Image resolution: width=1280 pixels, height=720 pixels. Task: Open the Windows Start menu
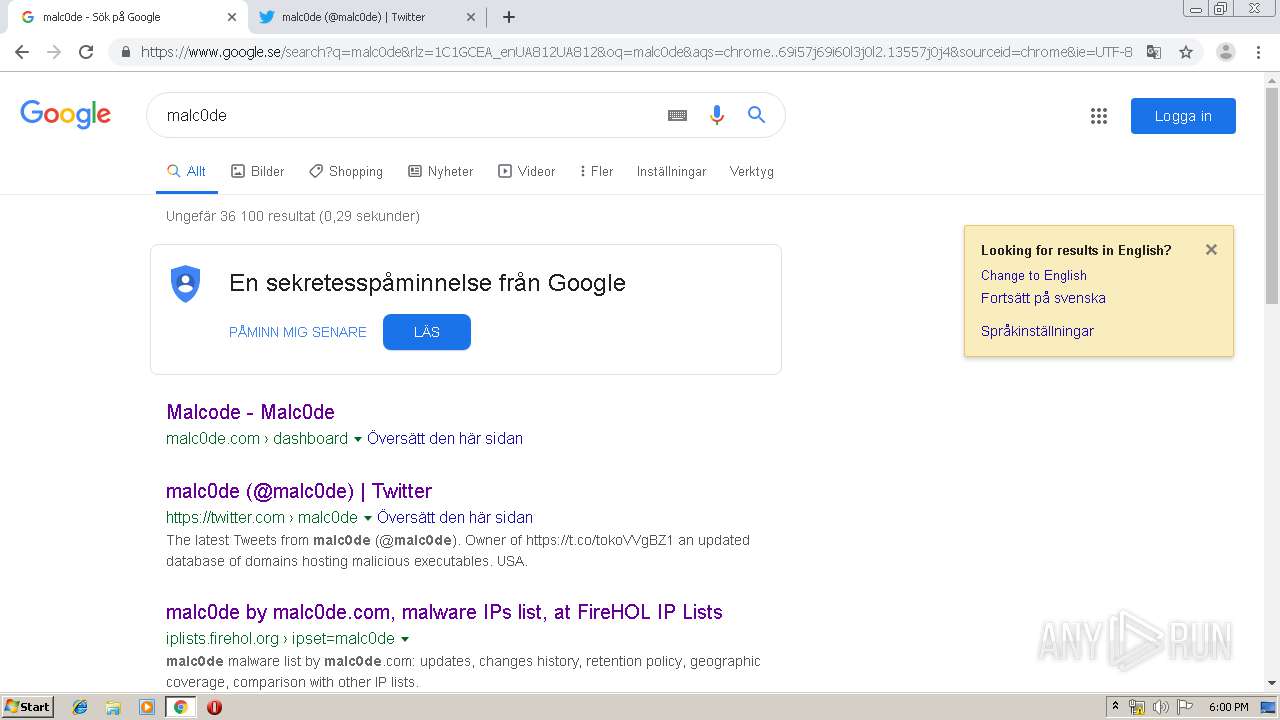pyautogui.click(x=27, y=707)
